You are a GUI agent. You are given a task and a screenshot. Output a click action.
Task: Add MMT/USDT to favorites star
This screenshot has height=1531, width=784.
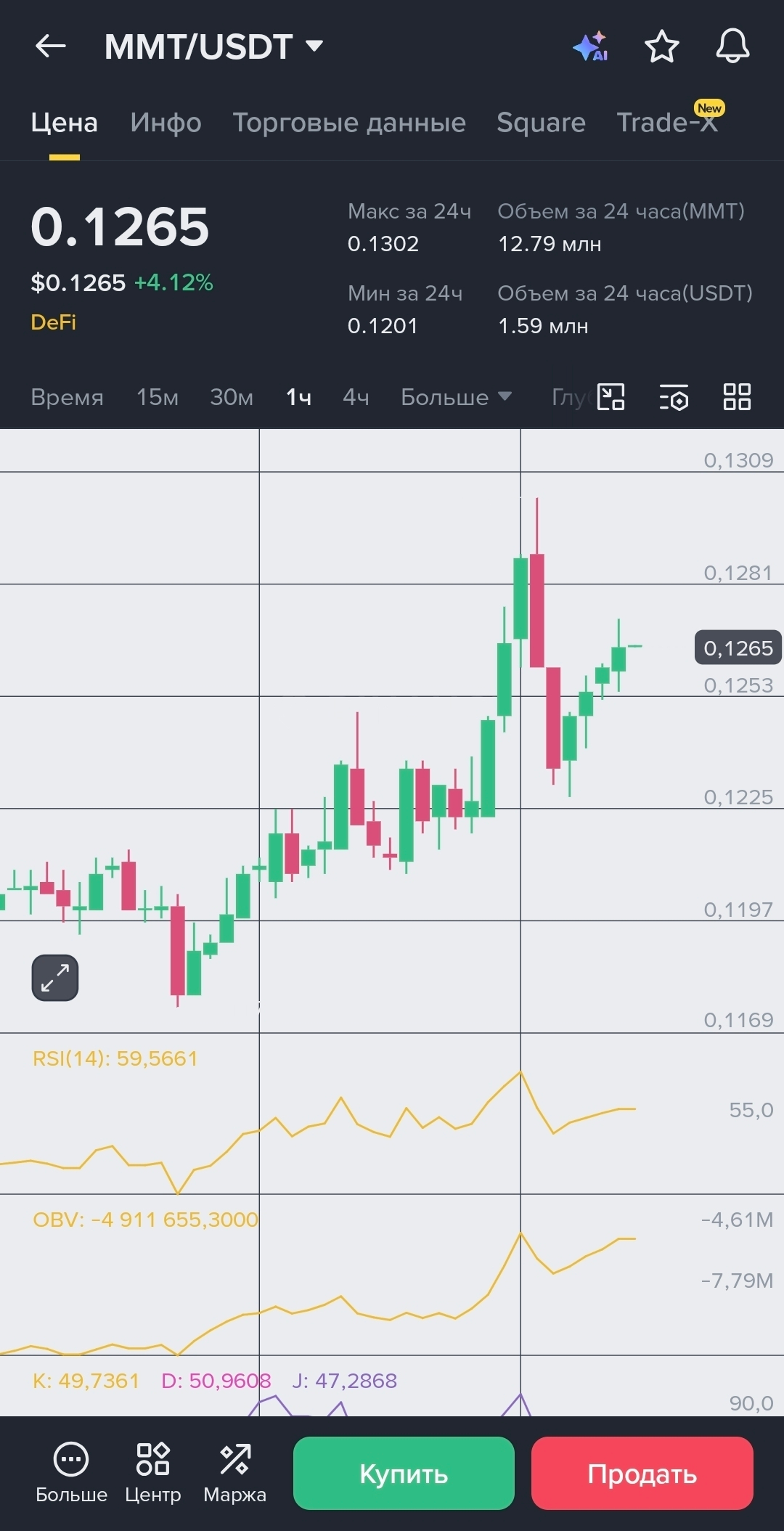click(x=662, y=46)
